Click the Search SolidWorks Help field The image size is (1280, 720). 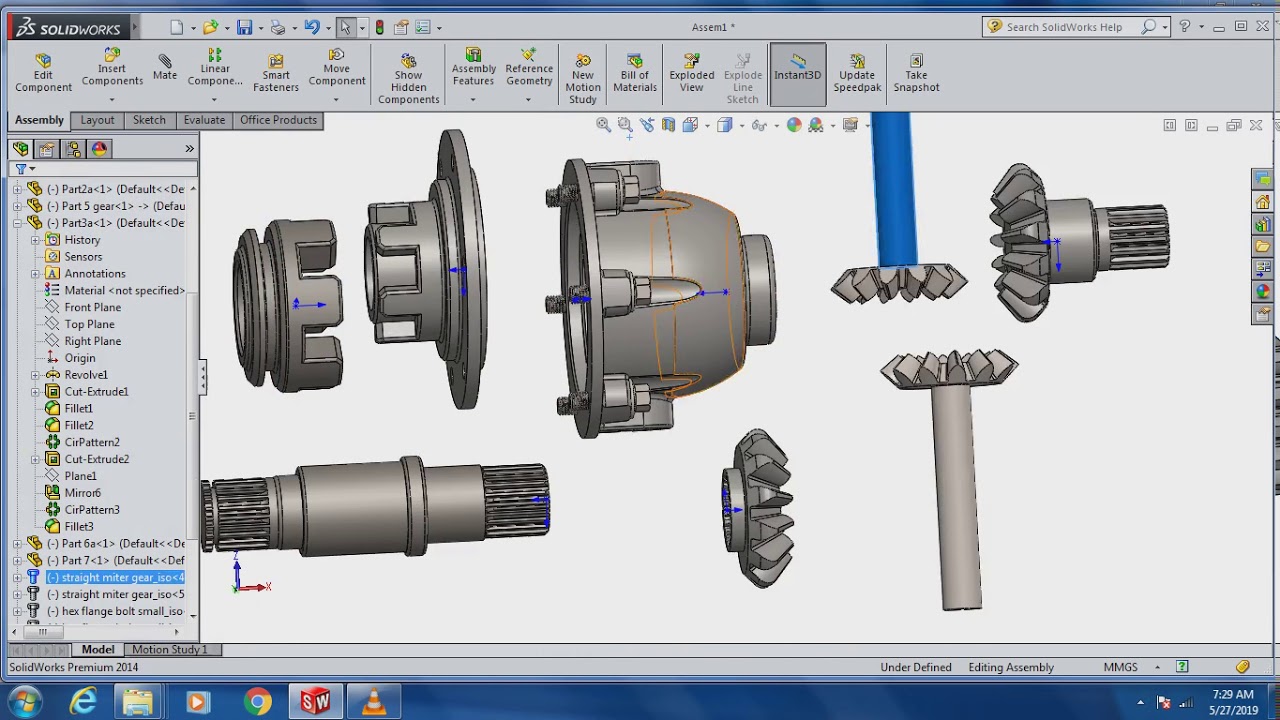pyautogui.click(x=1072, y=27)
